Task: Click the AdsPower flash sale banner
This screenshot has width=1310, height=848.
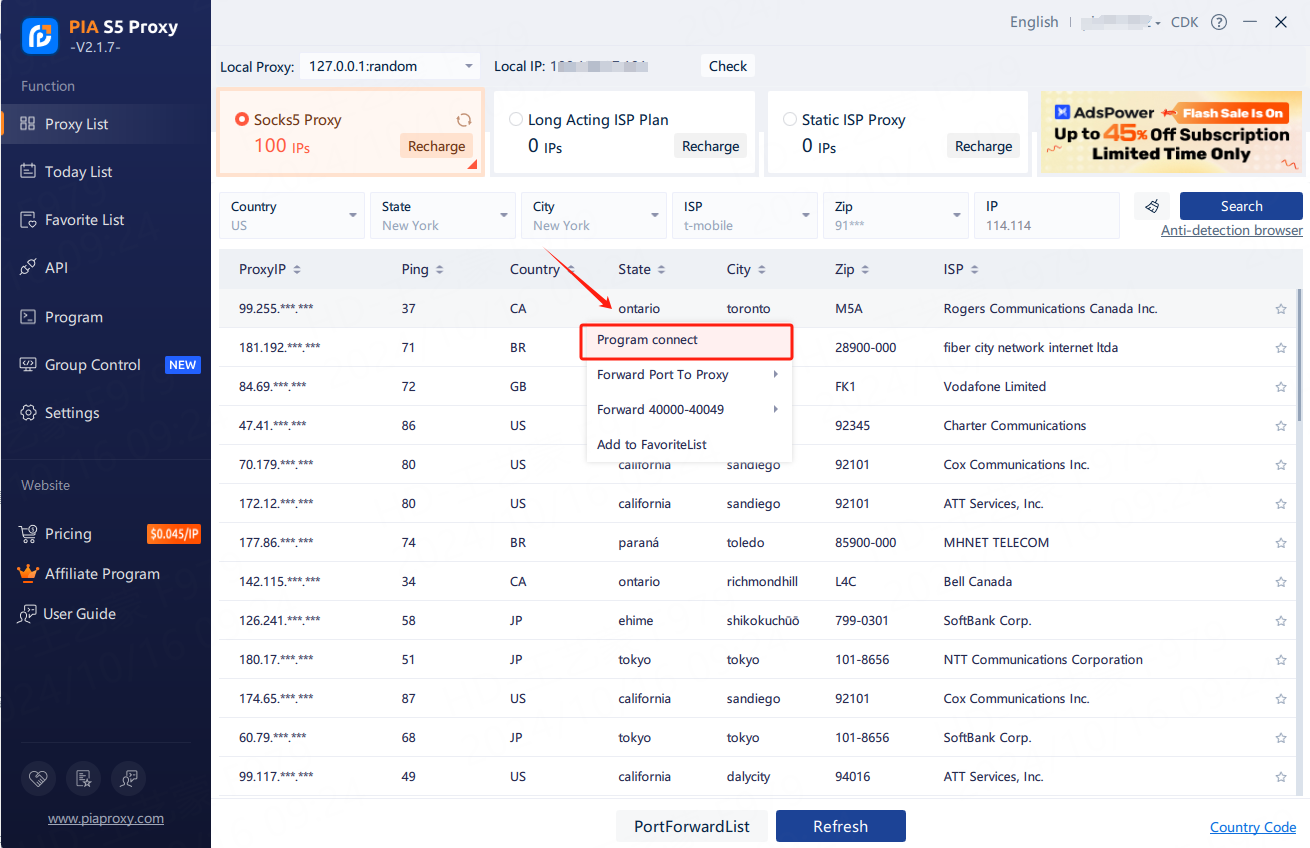Action: 1172,134
